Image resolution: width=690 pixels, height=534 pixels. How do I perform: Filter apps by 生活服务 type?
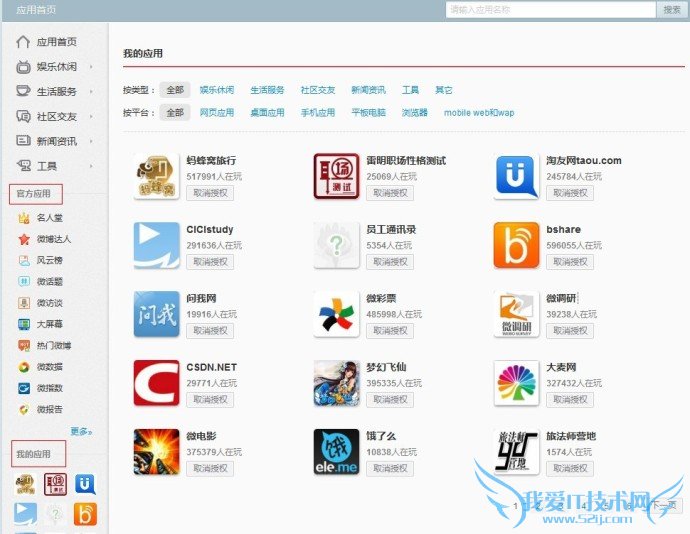[267, 90]
